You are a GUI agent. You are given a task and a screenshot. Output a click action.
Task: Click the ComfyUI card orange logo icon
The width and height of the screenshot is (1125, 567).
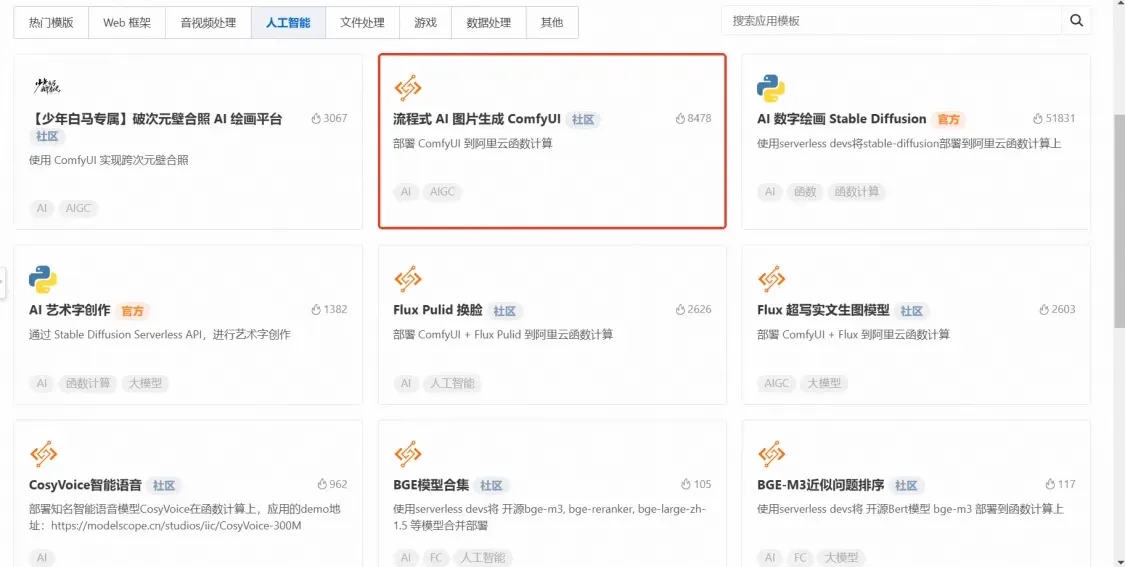pyautogui.click(x=408, y=88)
